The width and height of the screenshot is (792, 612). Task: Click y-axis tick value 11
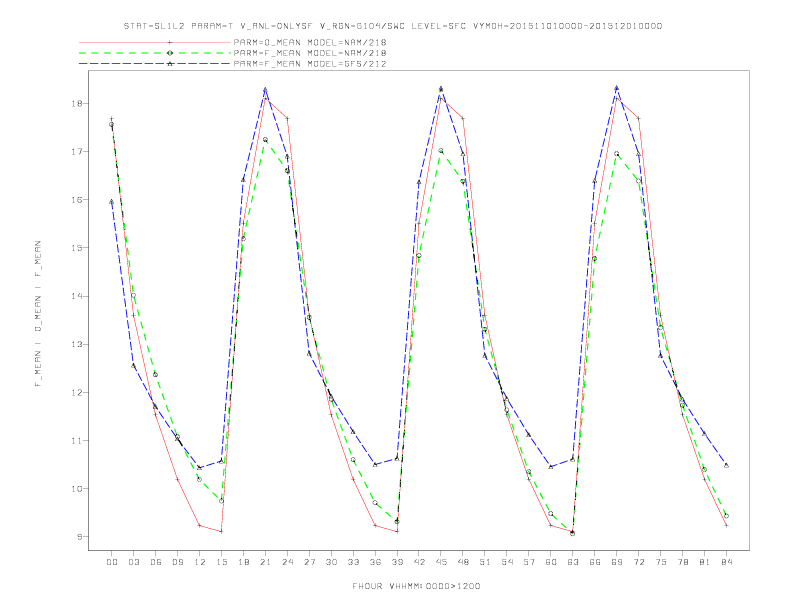(79, 440)
